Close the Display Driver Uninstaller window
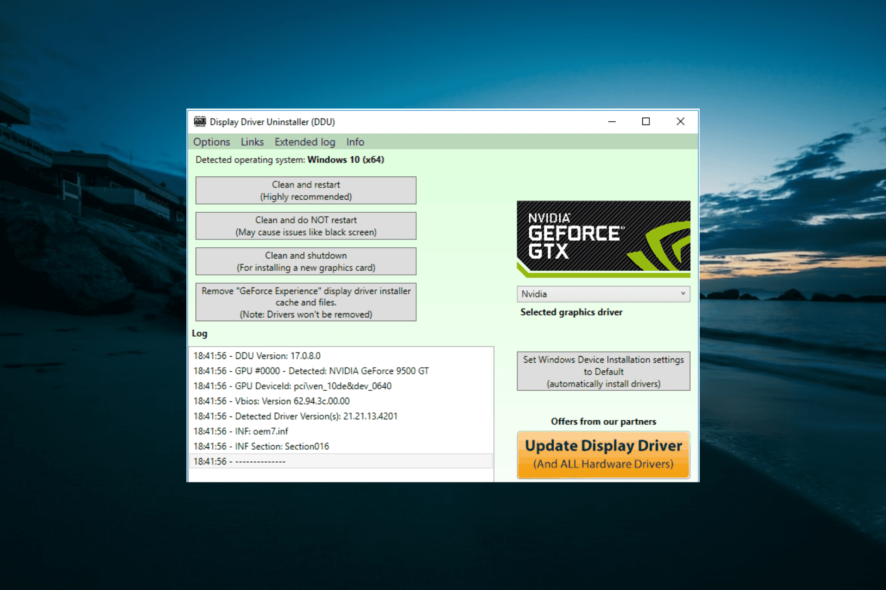This screenshot has width=886, height=590. 680,122
